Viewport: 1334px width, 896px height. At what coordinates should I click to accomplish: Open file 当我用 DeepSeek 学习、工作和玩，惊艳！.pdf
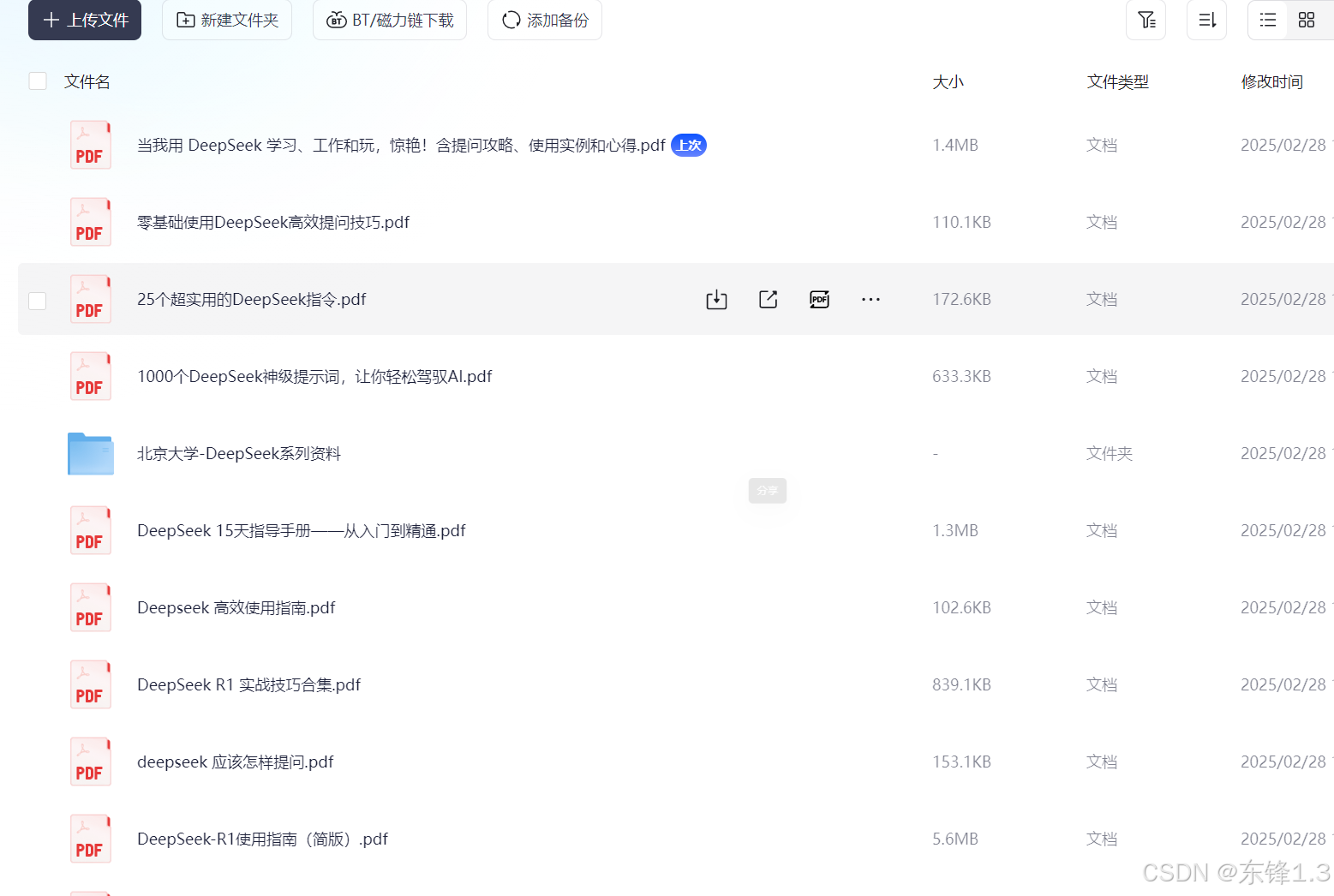[x=401, y=145]
